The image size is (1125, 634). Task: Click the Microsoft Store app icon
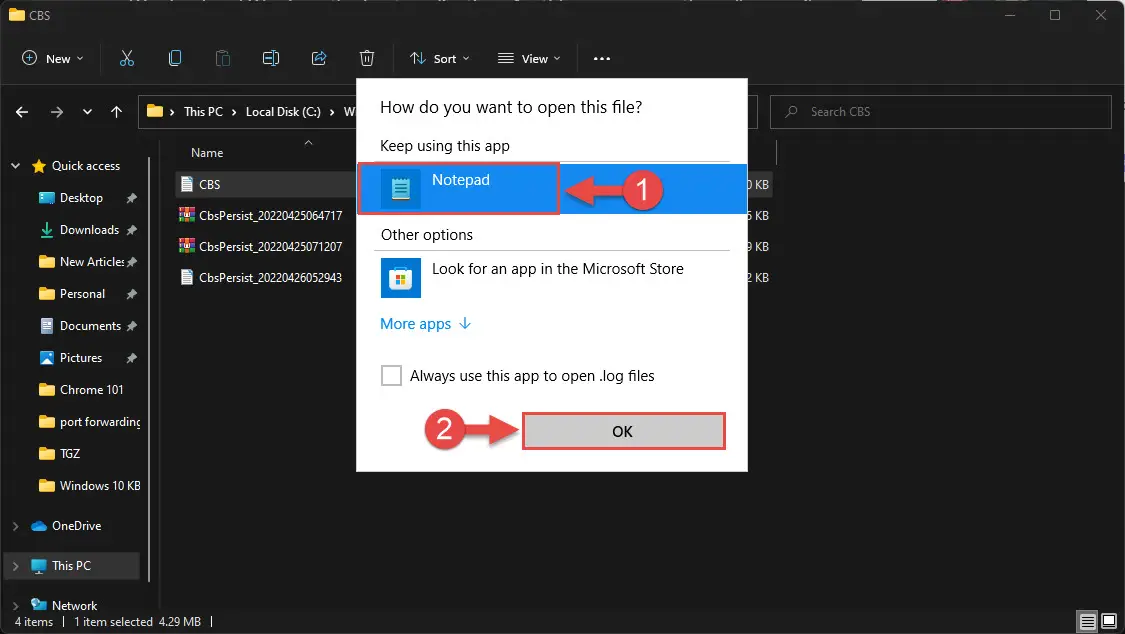400,278
